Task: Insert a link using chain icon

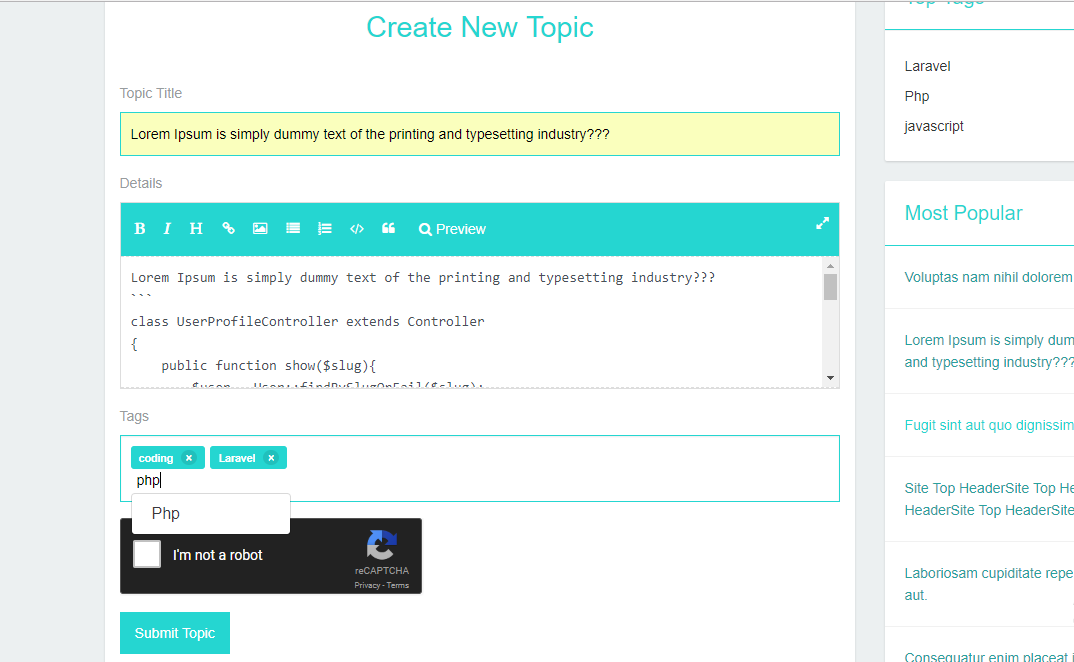Action: pyautogui.click(x=228, y=229)
